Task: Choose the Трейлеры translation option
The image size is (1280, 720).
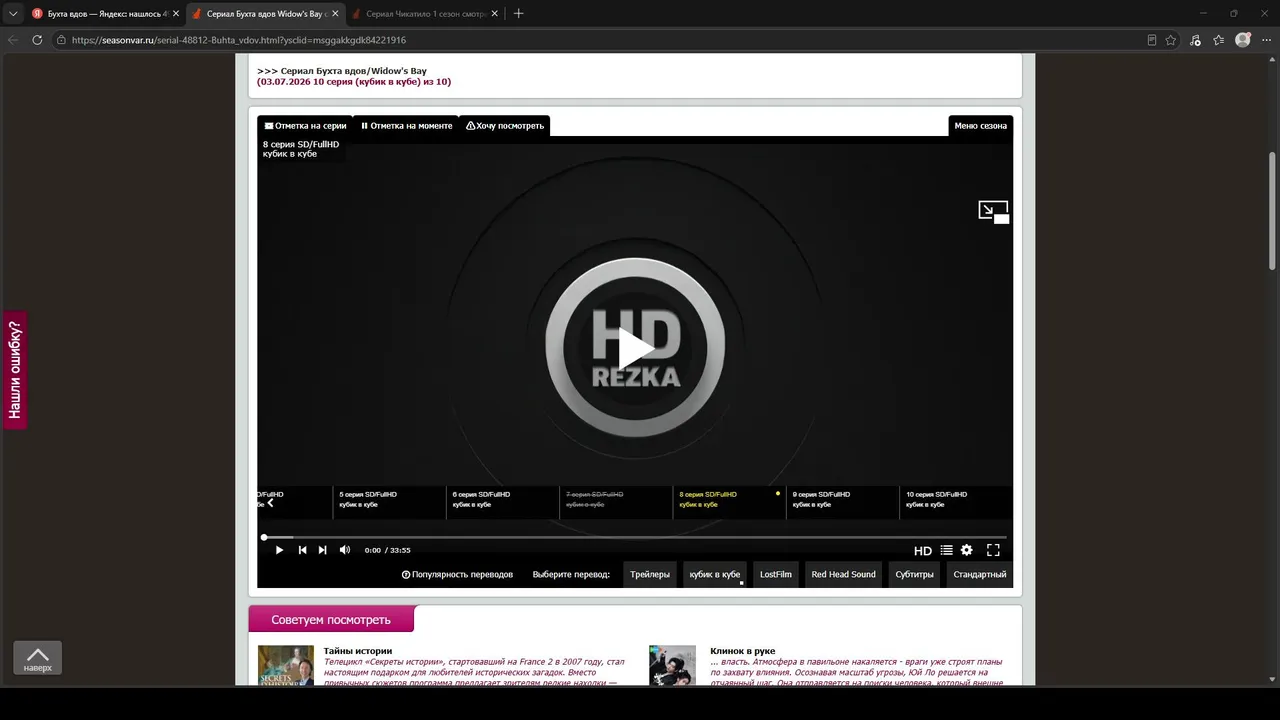Action: (650, 575)
